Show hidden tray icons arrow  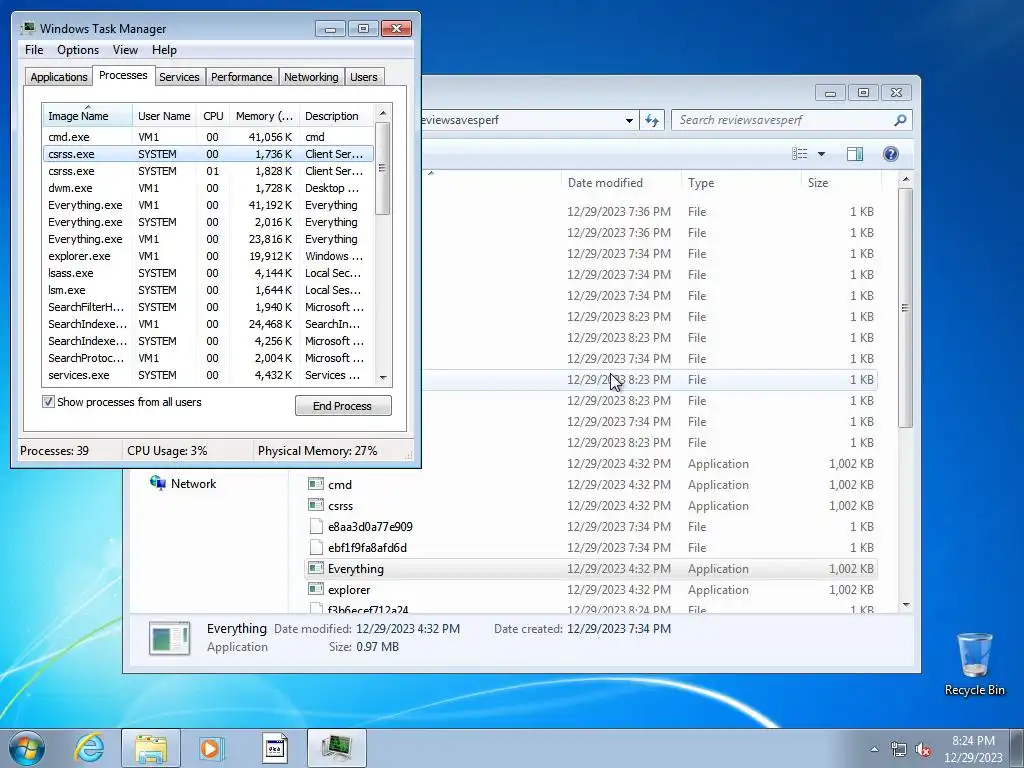(x=874, y=750)
